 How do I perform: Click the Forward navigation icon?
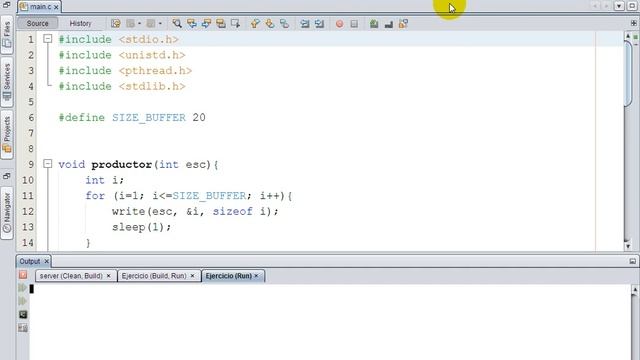point(151,24)
